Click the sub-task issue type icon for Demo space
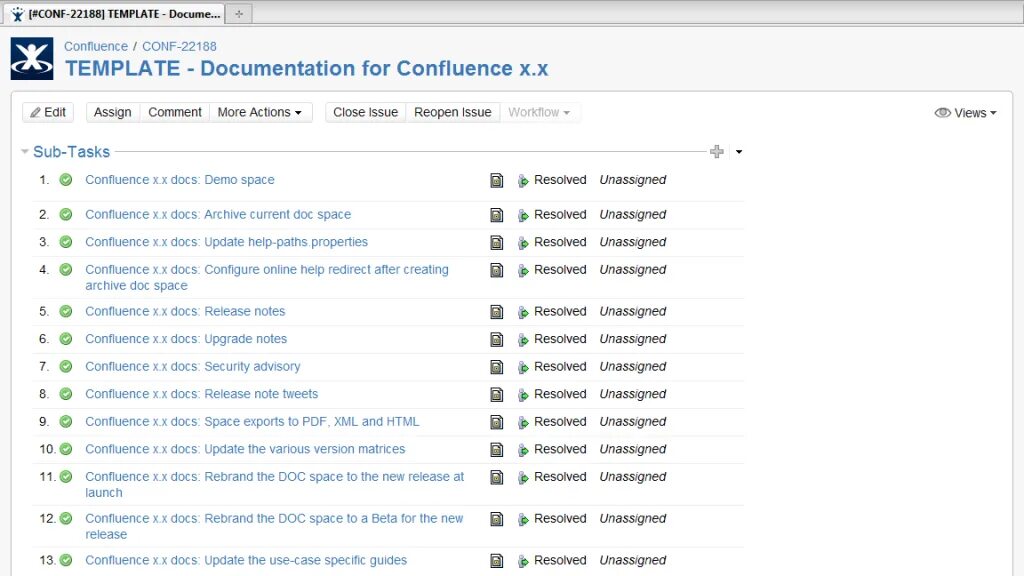 click(496, 181)
